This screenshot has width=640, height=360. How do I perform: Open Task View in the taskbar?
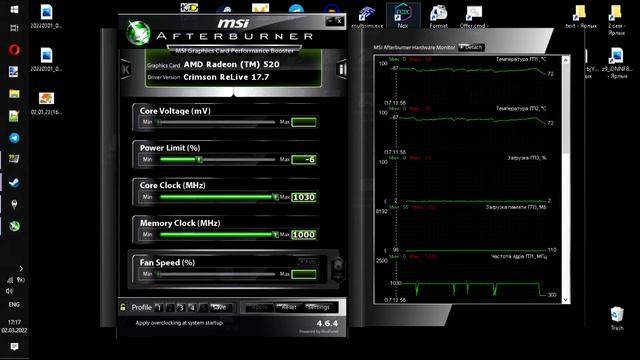[14, 28]
